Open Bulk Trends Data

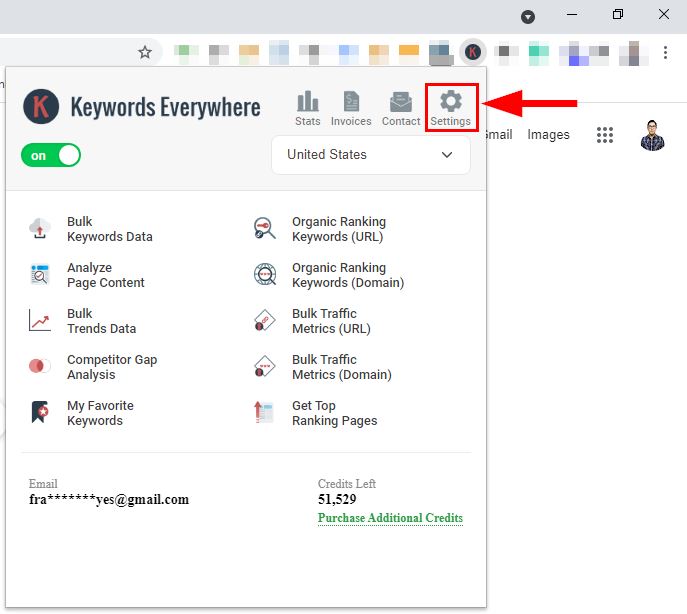(101, 321)
